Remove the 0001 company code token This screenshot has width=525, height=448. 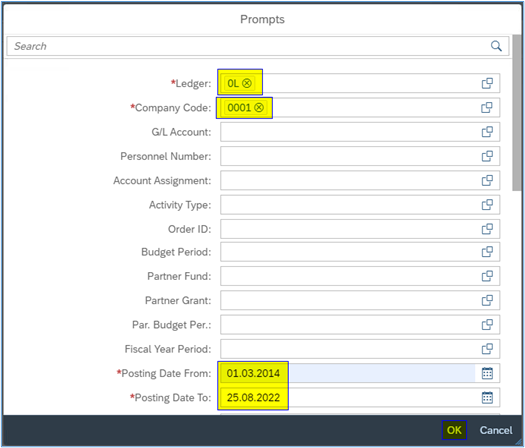[x=259, y=107]
